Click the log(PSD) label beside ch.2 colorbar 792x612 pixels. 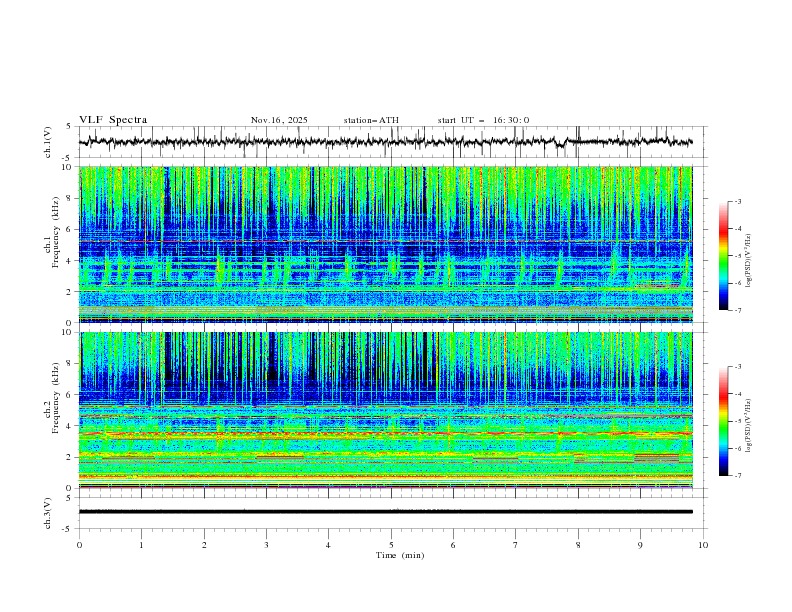[x=749, y=426]
